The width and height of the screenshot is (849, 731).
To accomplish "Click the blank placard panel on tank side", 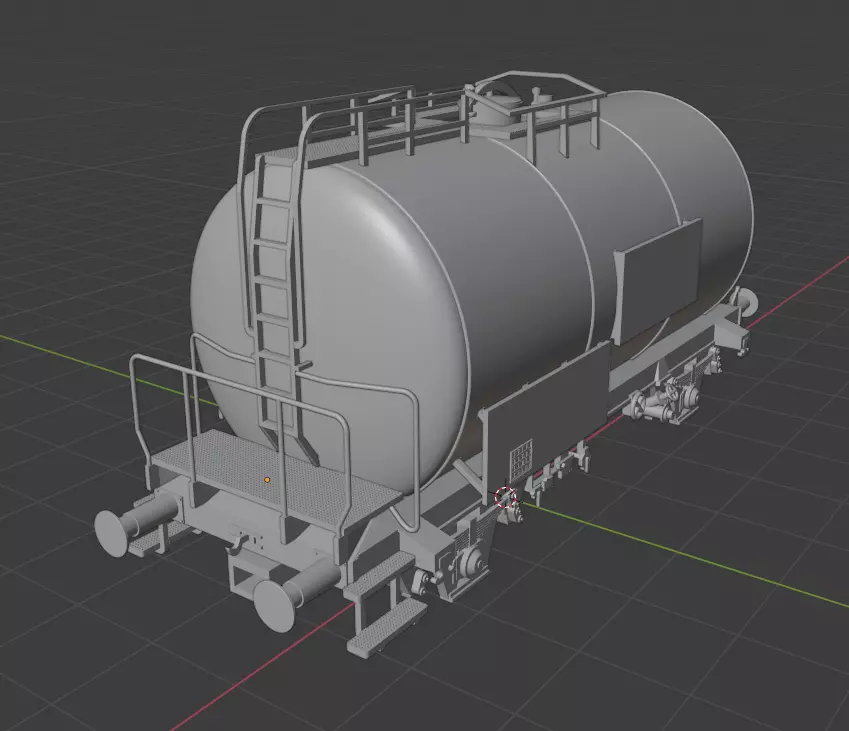I will click(658, 282).
